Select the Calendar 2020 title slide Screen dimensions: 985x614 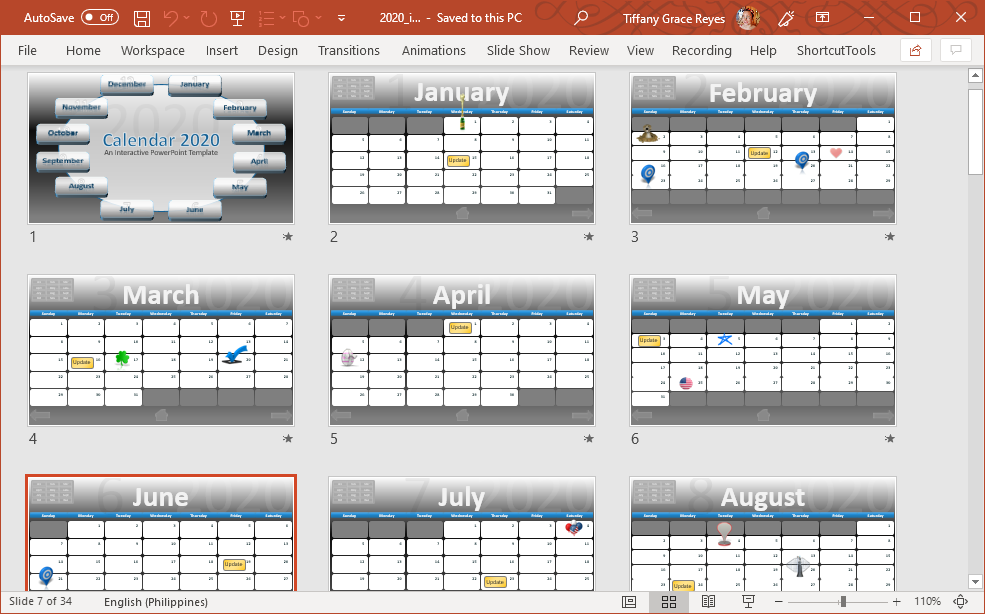point(161,148)
